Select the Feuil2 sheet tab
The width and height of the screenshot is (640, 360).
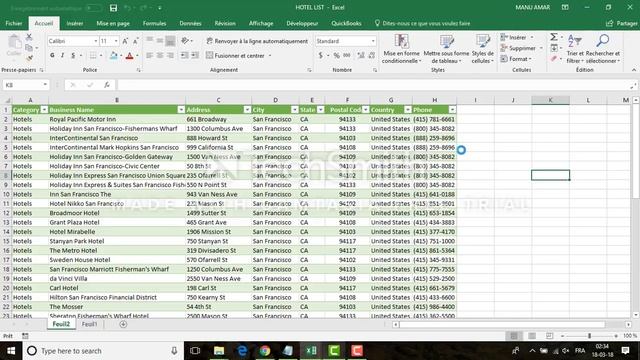pyautogui.click(x=61, y=324)
